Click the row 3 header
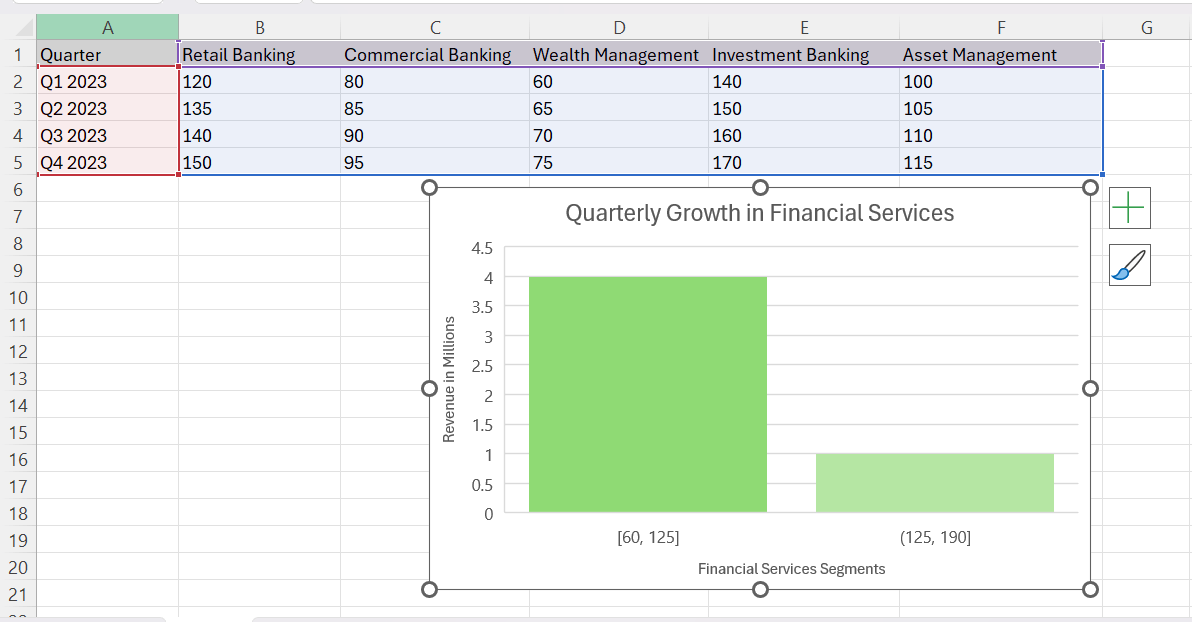 (17, 108)
